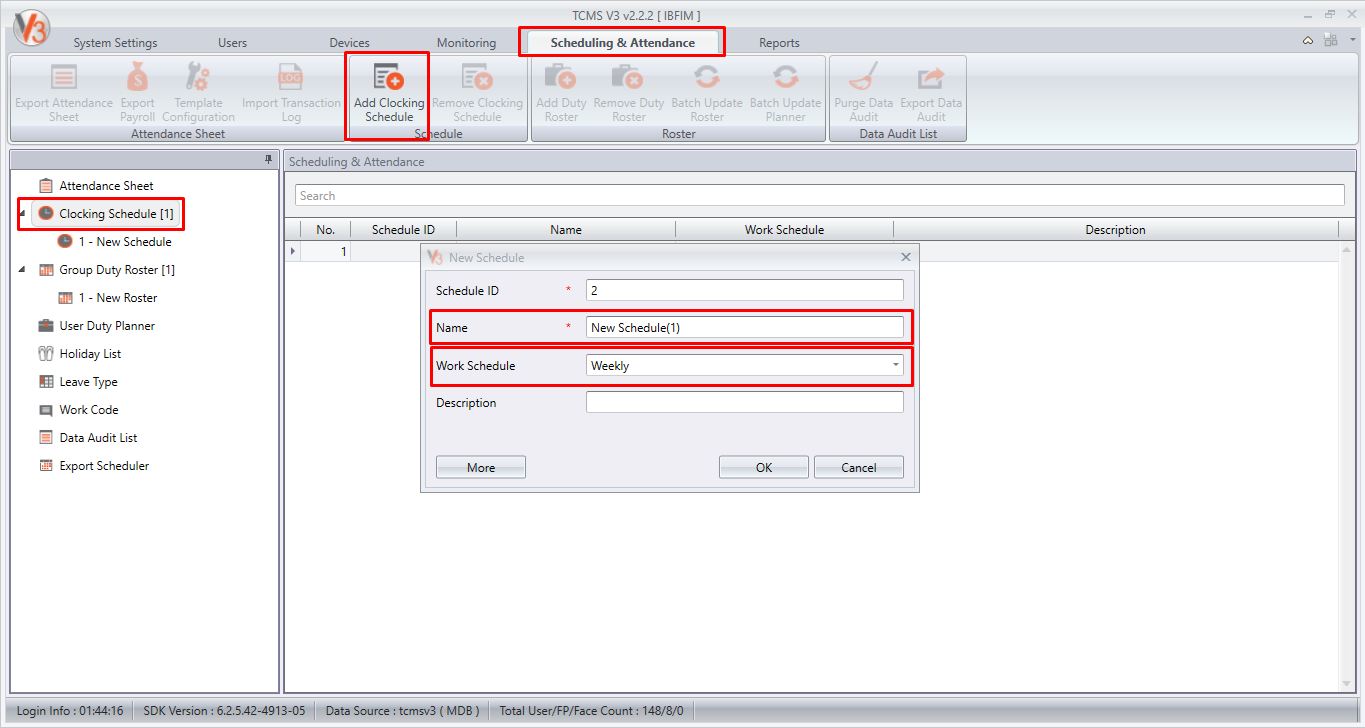Click the No. column header
This screenshot has height=728, width=1365.
click(325, 230)
